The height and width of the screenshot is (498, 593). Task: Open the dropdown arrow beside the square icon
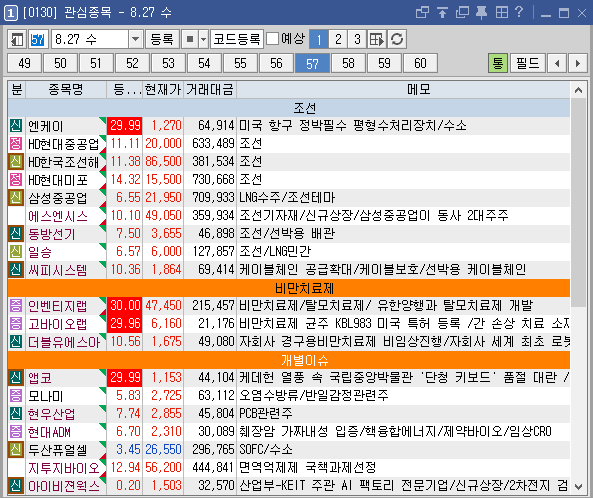[204, 39]
